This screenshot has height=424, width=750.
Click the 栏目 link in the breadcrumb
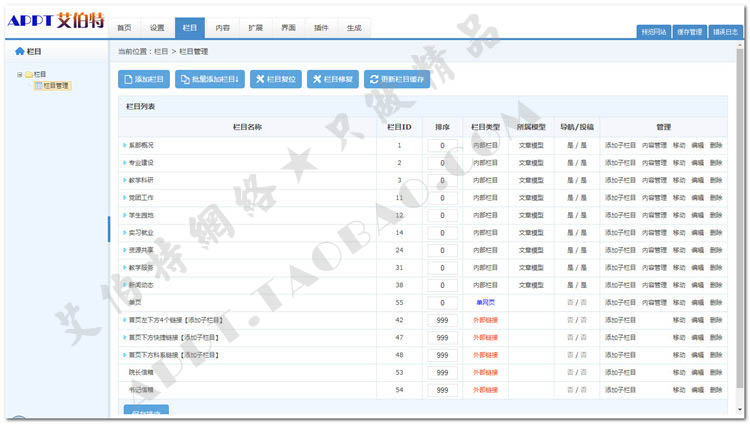(x=161, y=51)
